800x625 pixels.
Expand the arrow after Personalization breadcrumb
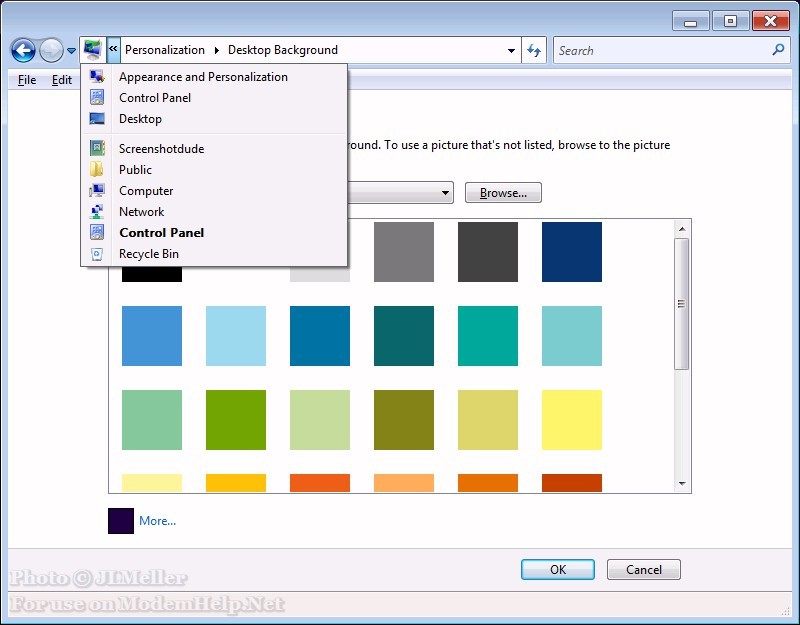tap(217, 50)
